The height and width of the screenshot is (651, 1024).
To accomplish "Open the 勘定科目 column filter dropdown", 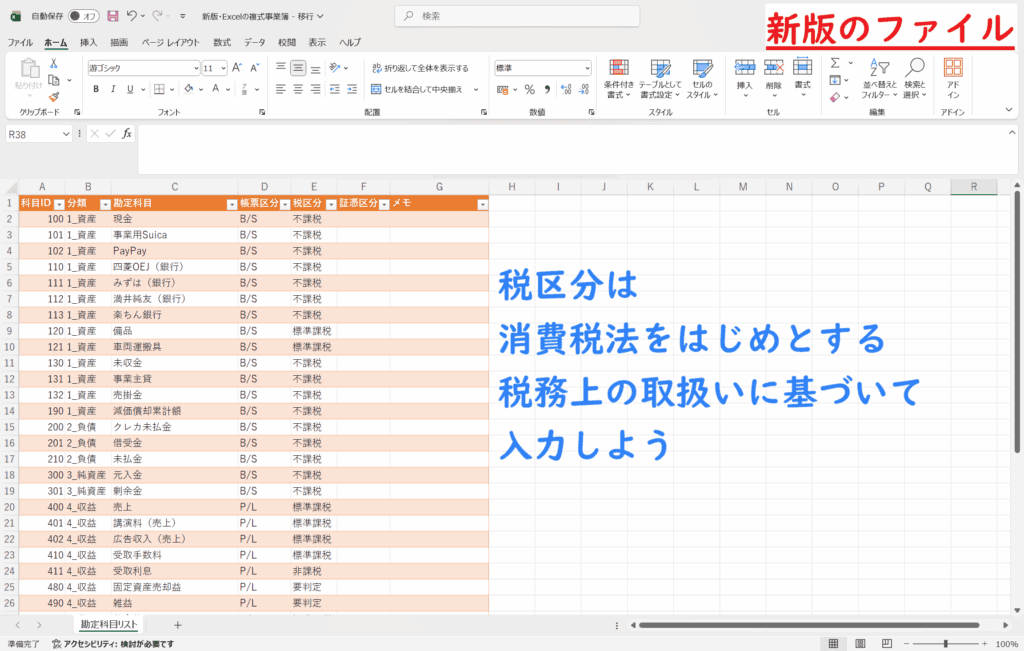I will [x=230, y=203].
